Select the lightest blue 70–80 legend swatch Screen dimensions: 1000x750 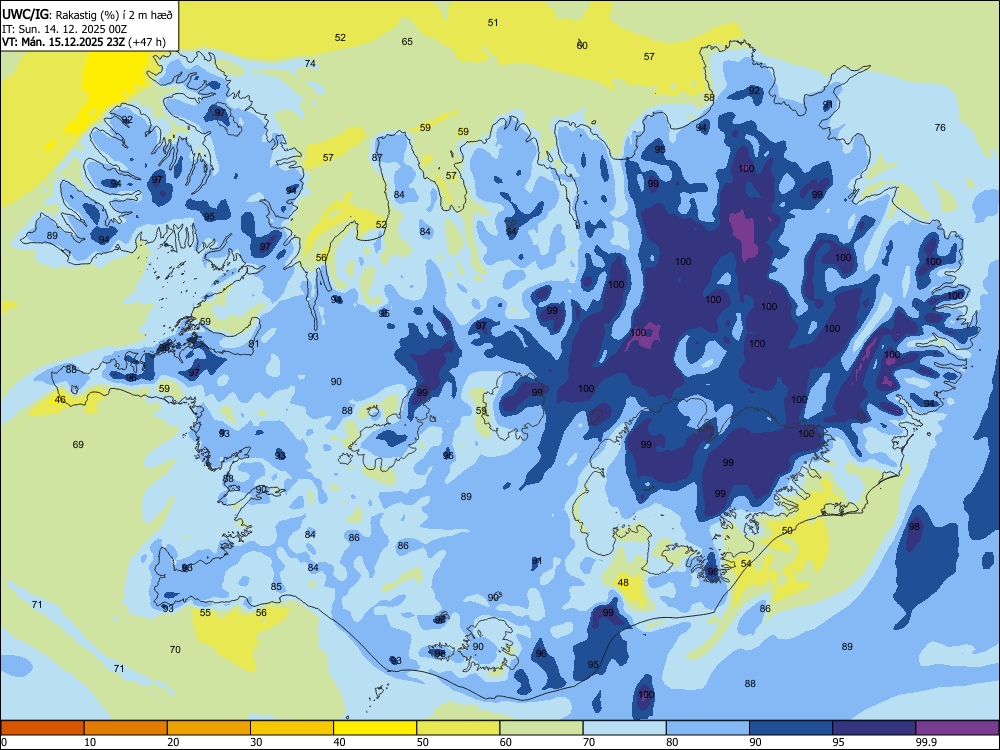coord(624,728)
